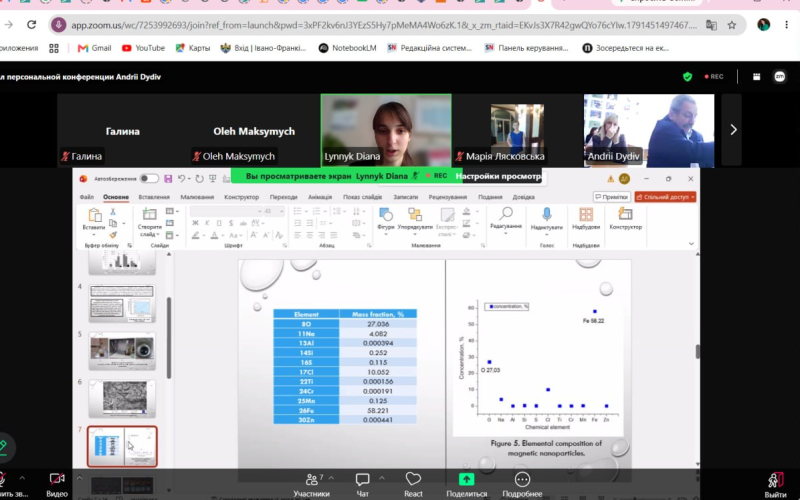Expand the undo history dropdown arrow
This screenshot has width=800, height=500.
pos(189,179)
